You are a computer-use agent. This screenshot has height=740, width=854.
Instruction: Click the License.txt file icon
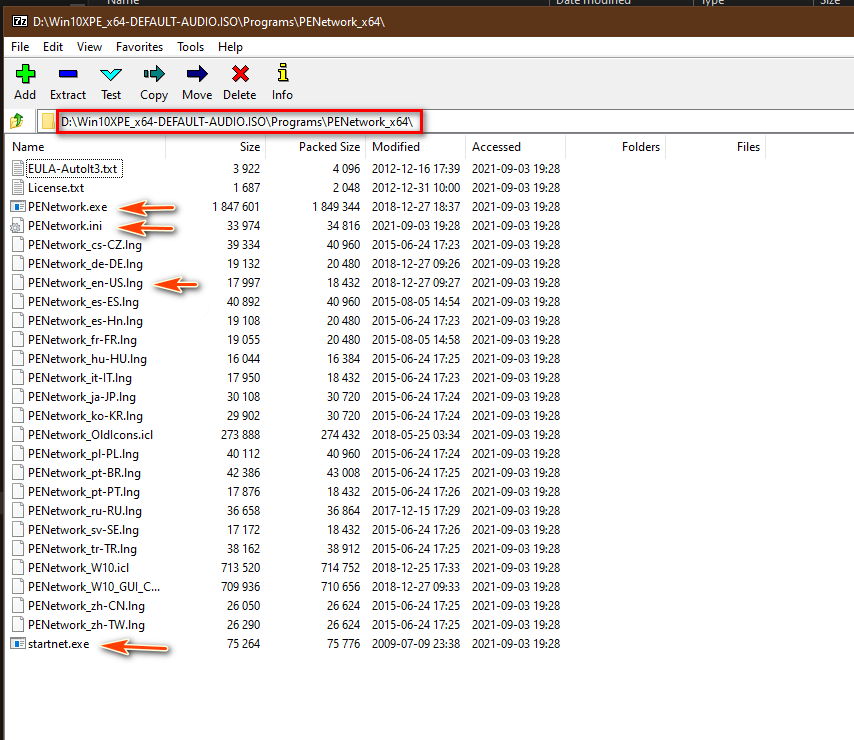coord(18,188)
